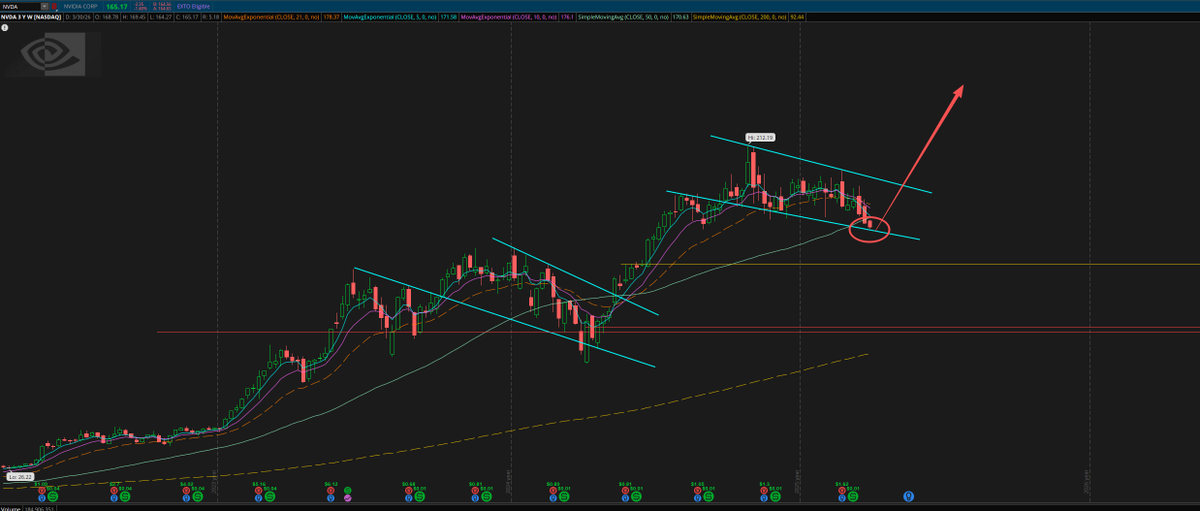Click the last price 165.17

pyautogui.click(x=116, y=6)
